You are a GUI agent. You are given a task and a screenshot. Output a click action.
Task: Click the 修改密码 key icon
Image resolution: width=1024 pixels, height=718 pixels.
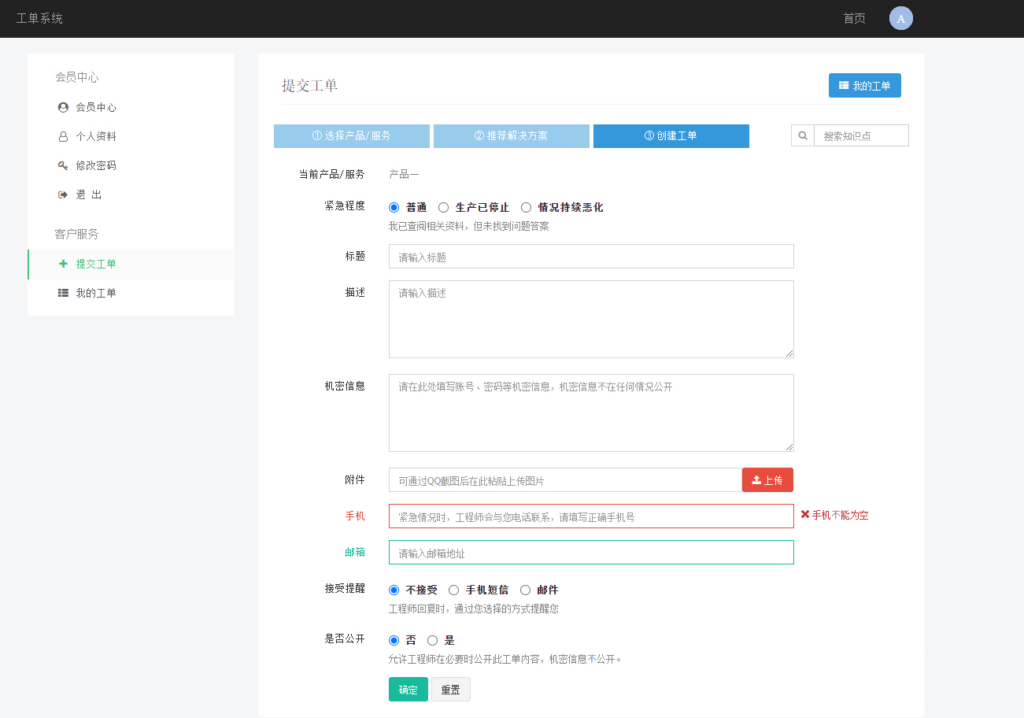[61, 165]
